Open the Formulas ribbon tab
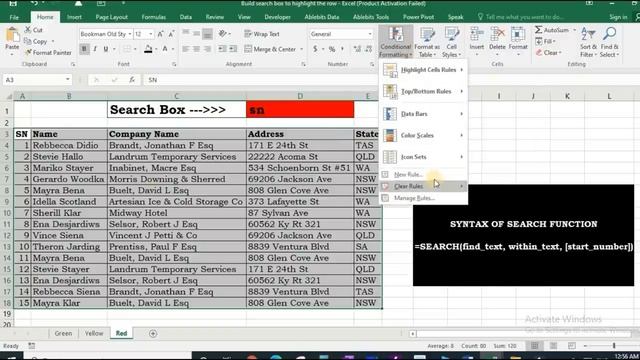640x360 pixels. pyautogui.click(x=153, y=17)
